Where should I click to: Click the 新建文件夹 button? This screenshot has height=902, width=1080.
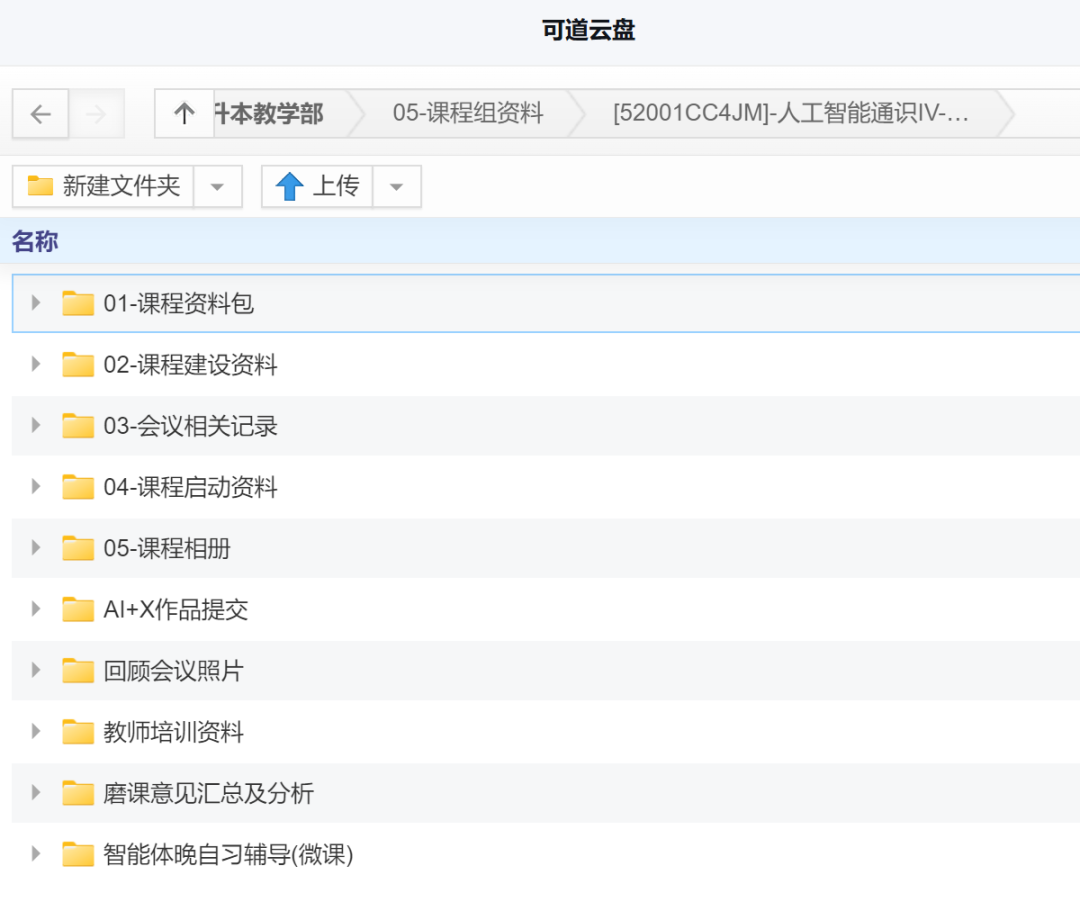(104, 186)
